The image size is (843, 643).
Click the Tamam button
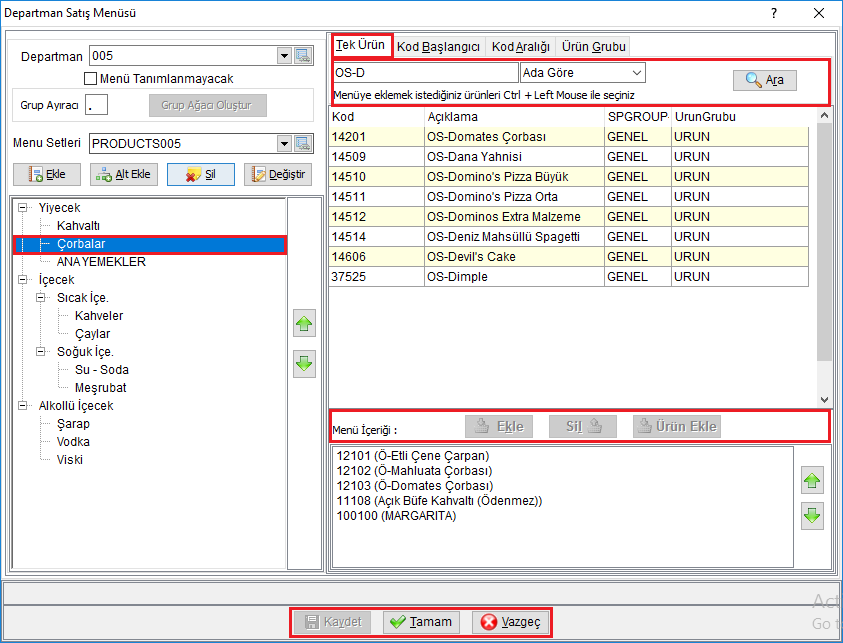point(421,622)
